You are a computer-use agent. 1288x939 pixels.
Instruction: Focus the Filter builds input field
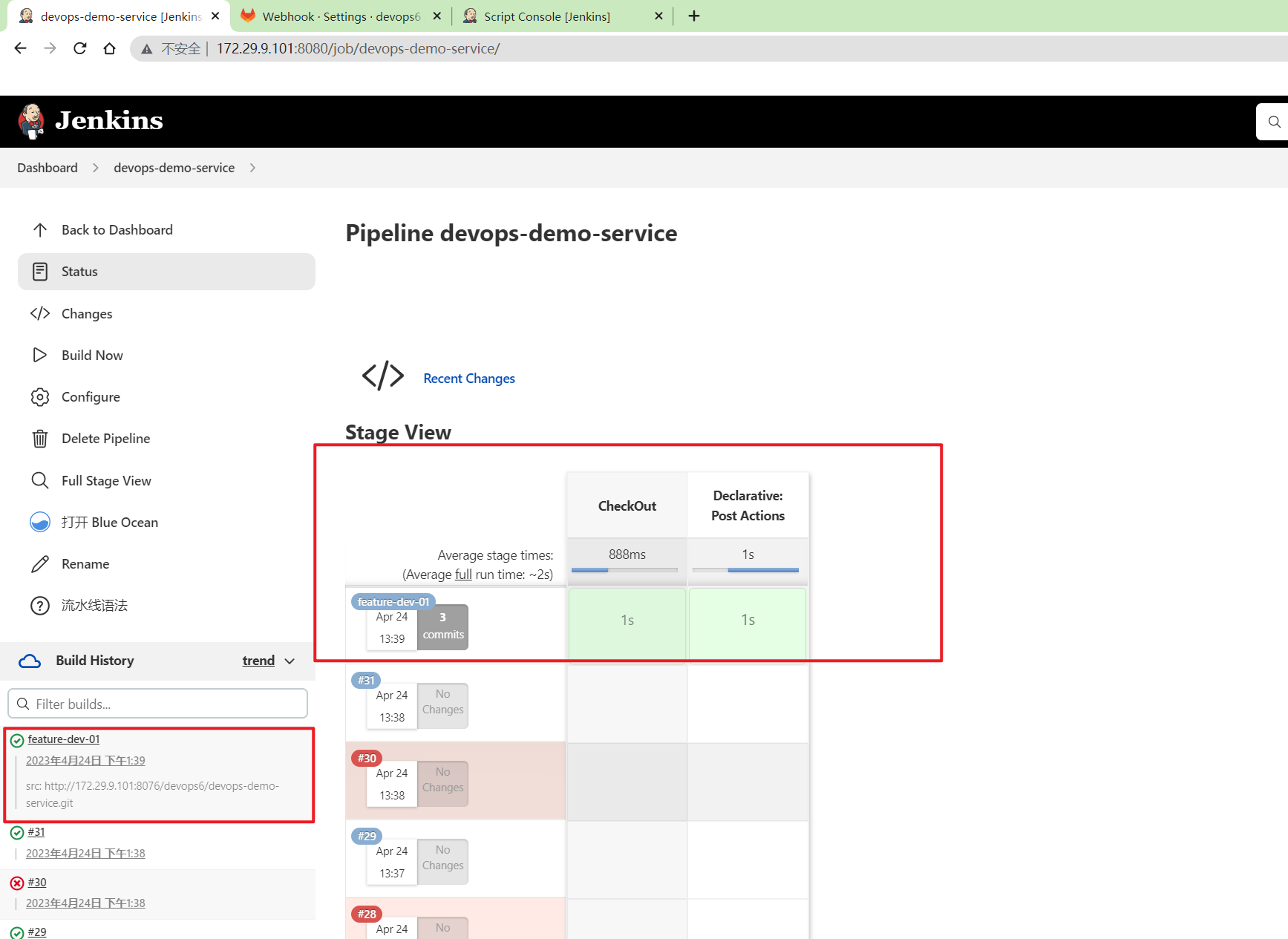tap(157, 704)
